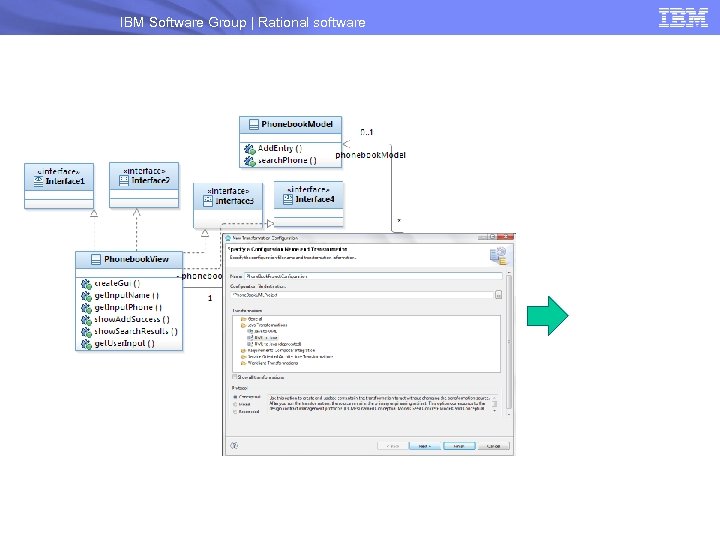720x540 pixels.
Task: Select the Conceptual protocol radio button
Action: pyautogui.click(x=235, y=397)
